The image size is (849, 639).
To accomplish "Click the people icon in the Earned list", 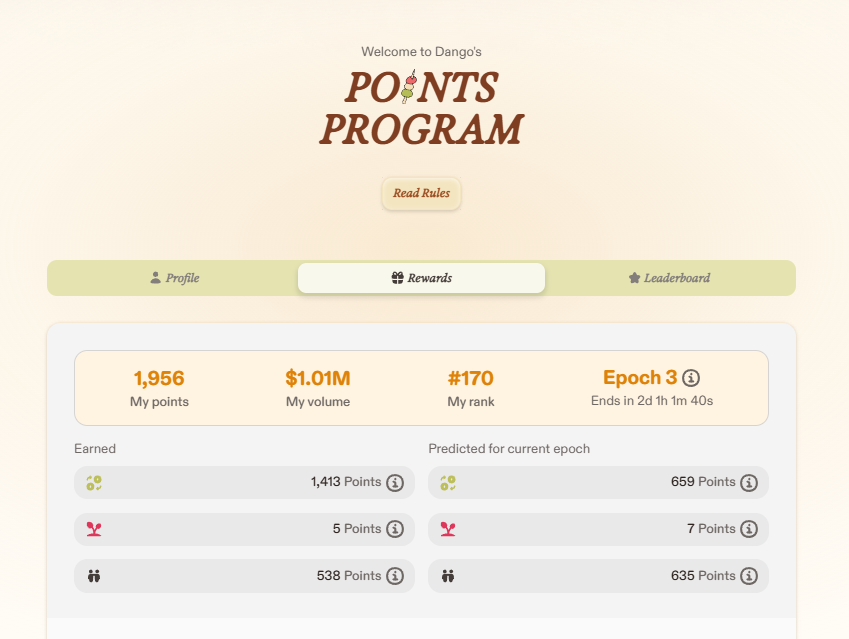I will (94, 576).
